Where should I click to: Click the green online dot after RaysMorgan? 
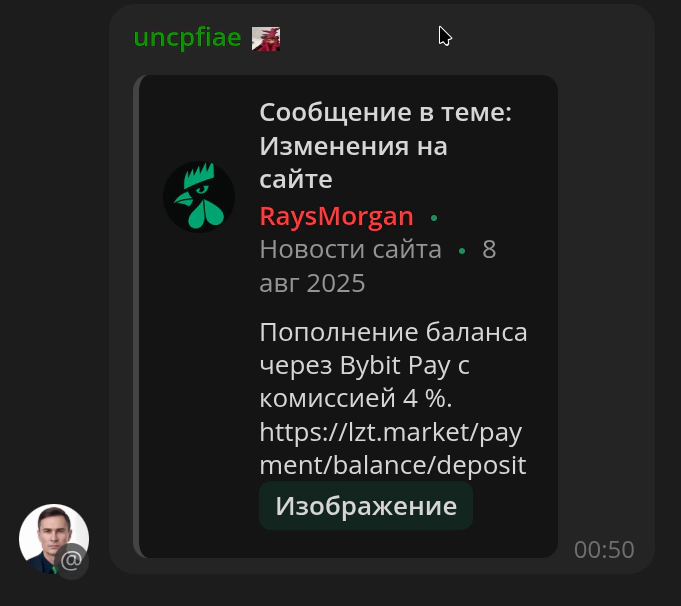coord(434,218)
